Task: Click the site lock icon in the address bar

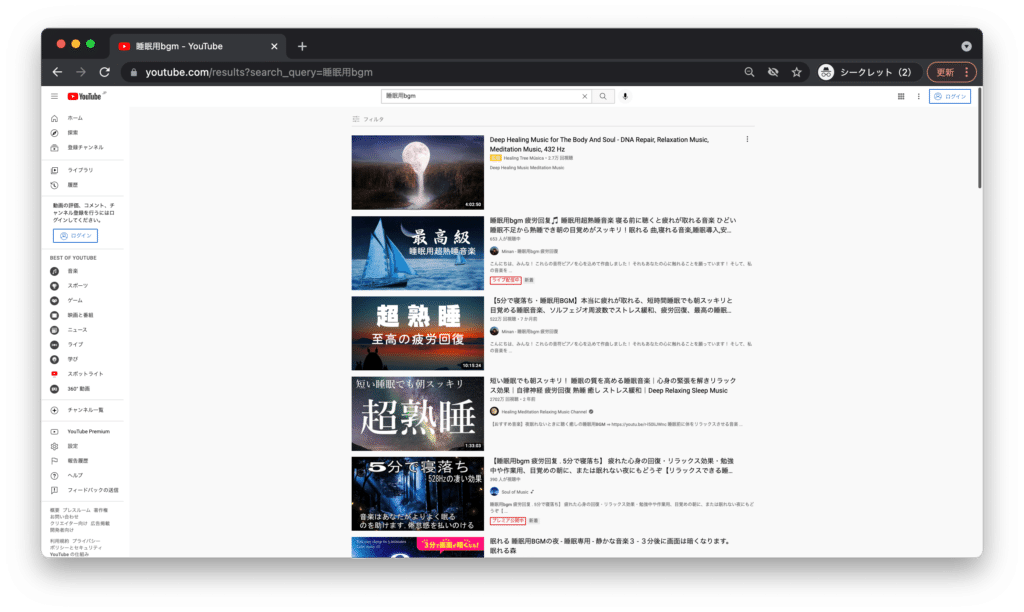Action: click(x=134, y=72)
